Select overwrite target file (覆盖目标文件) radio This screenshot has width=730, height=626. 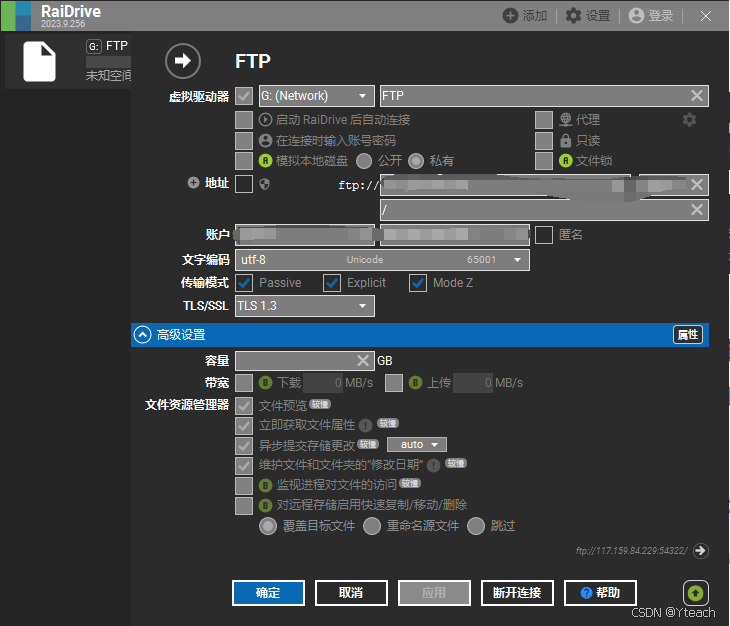pos(268,526)
